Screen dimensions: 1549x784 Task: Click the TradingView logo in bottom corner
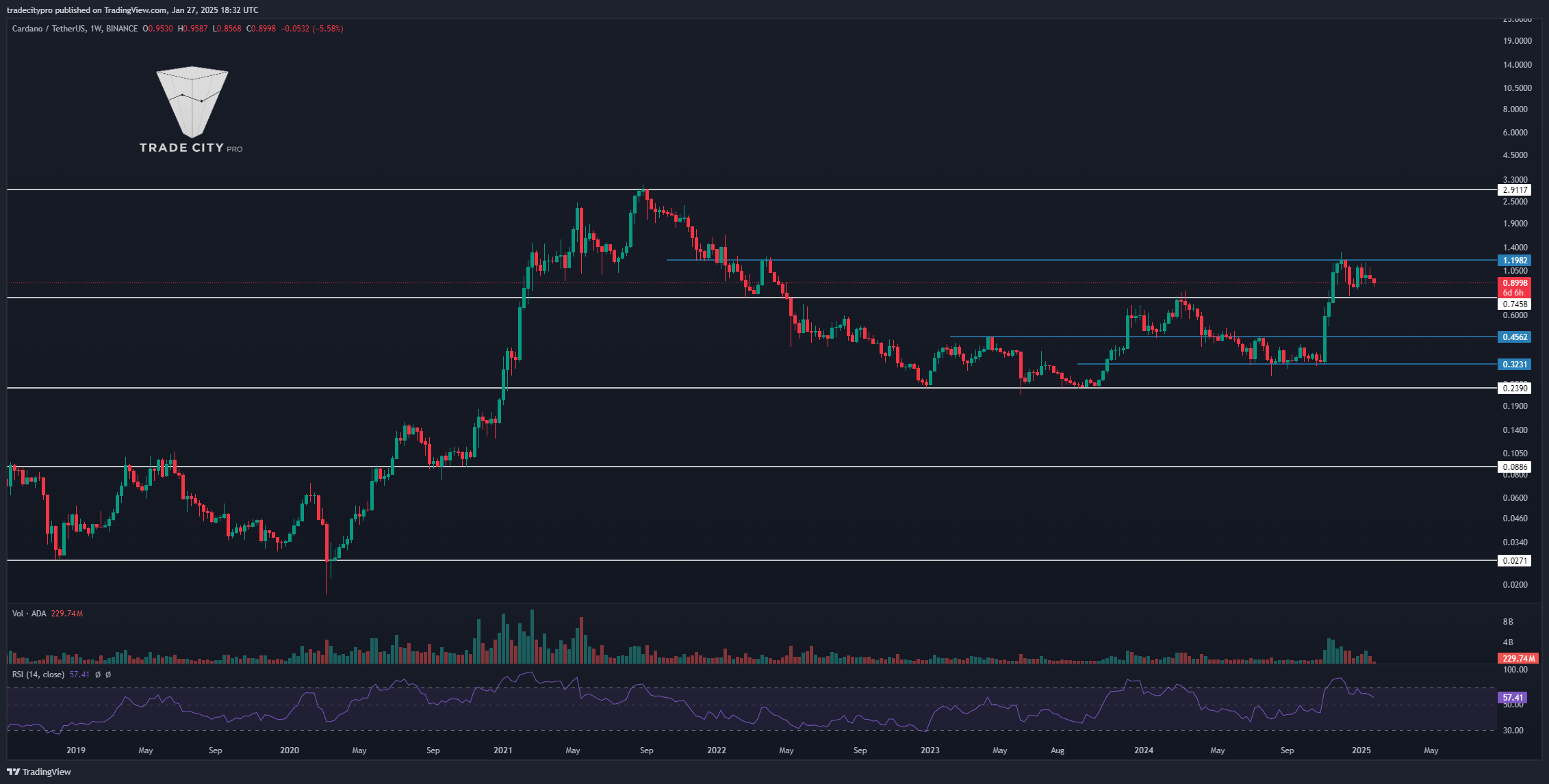(39, 772)
